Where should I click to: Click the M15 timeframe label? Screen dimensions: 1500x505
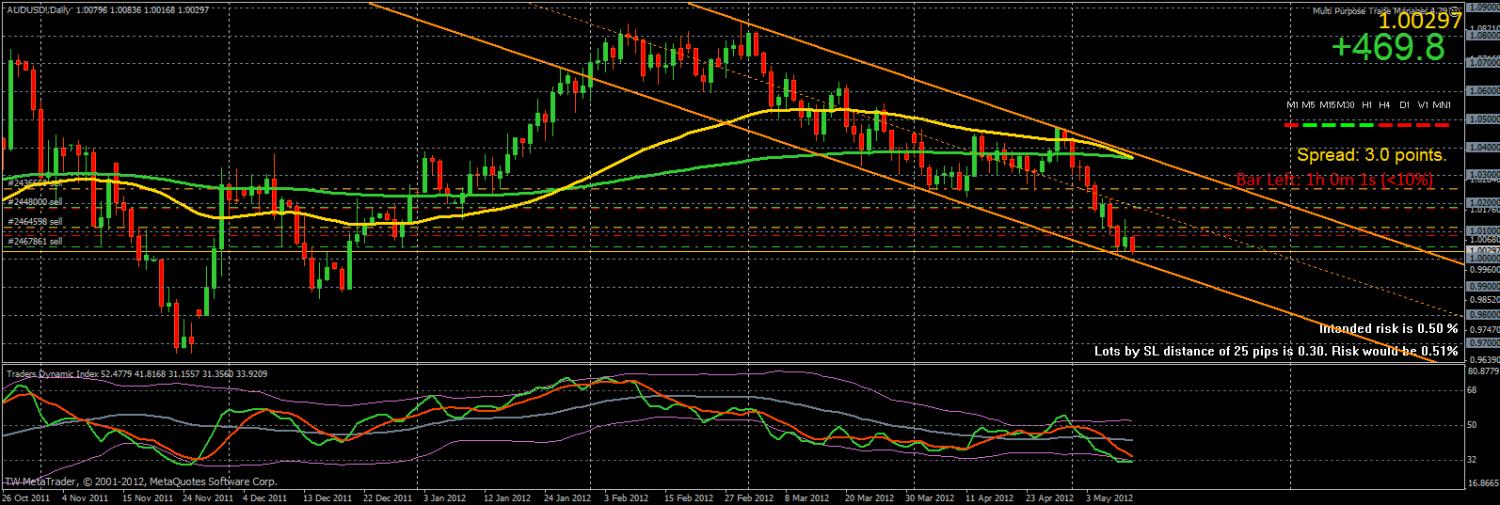pyautogui.click(x=1328, y=105)
